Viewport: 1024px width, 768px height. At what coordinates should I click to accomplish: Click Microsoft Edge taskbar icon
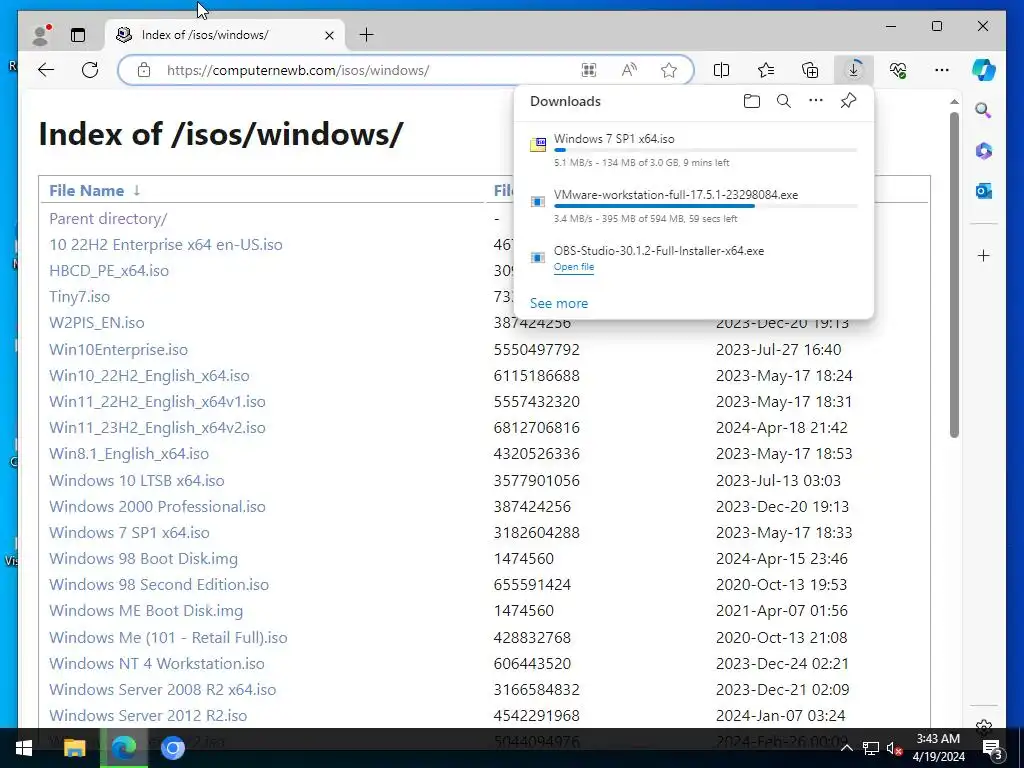123,748
